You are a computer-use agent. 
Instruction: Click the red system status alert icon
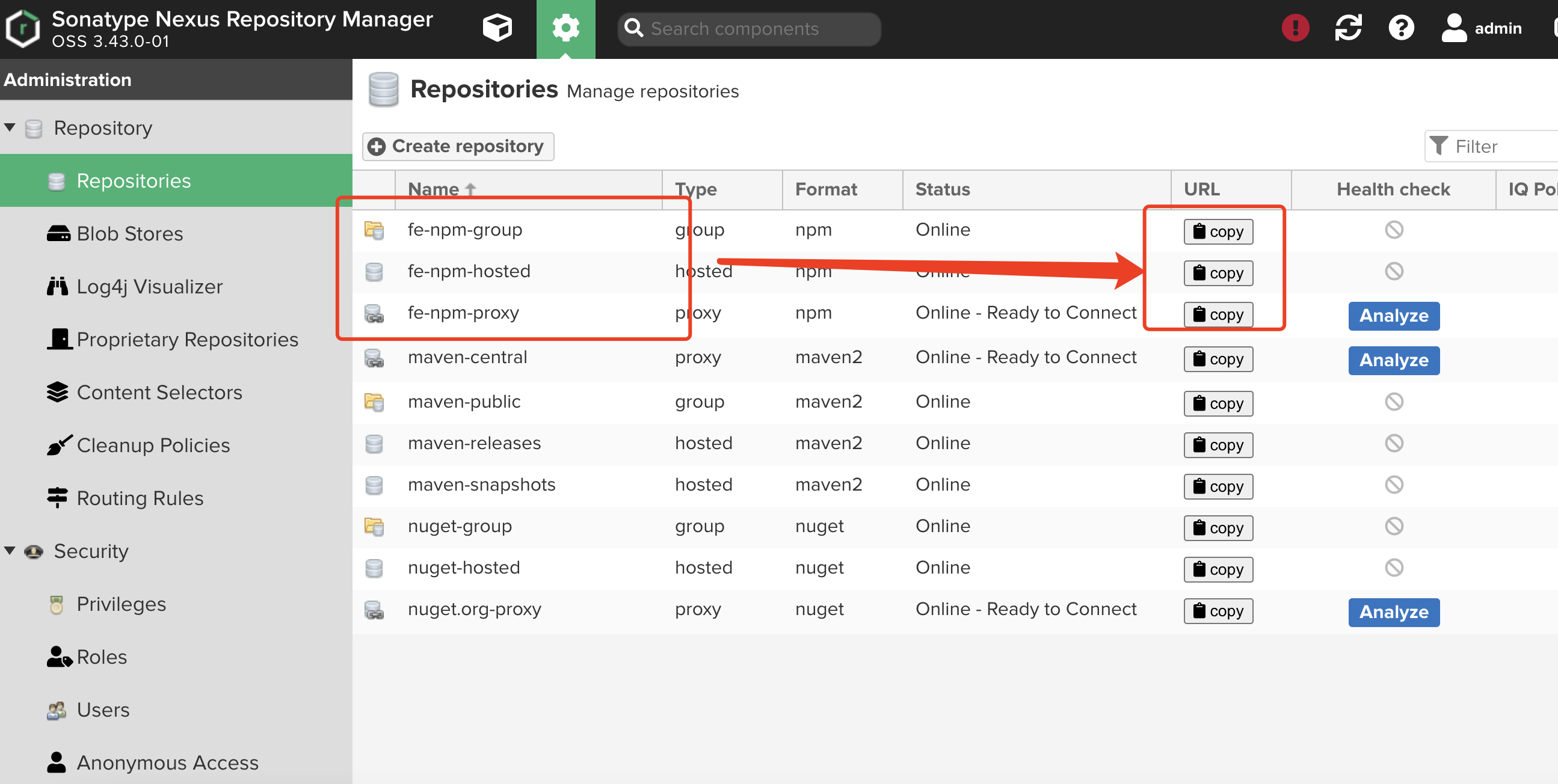[1295, 28]
